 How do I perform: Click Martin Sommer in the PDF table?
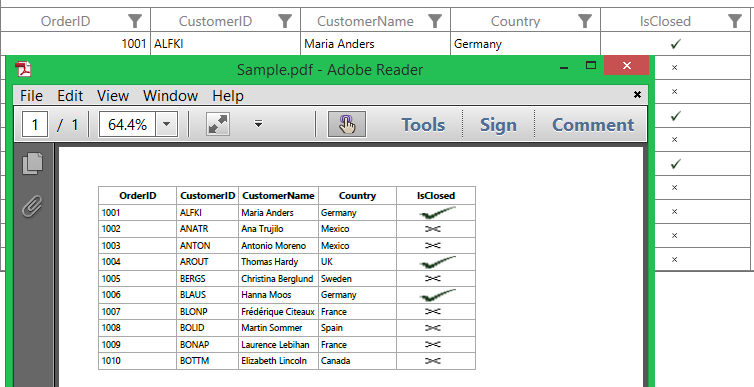coord(272,328)
